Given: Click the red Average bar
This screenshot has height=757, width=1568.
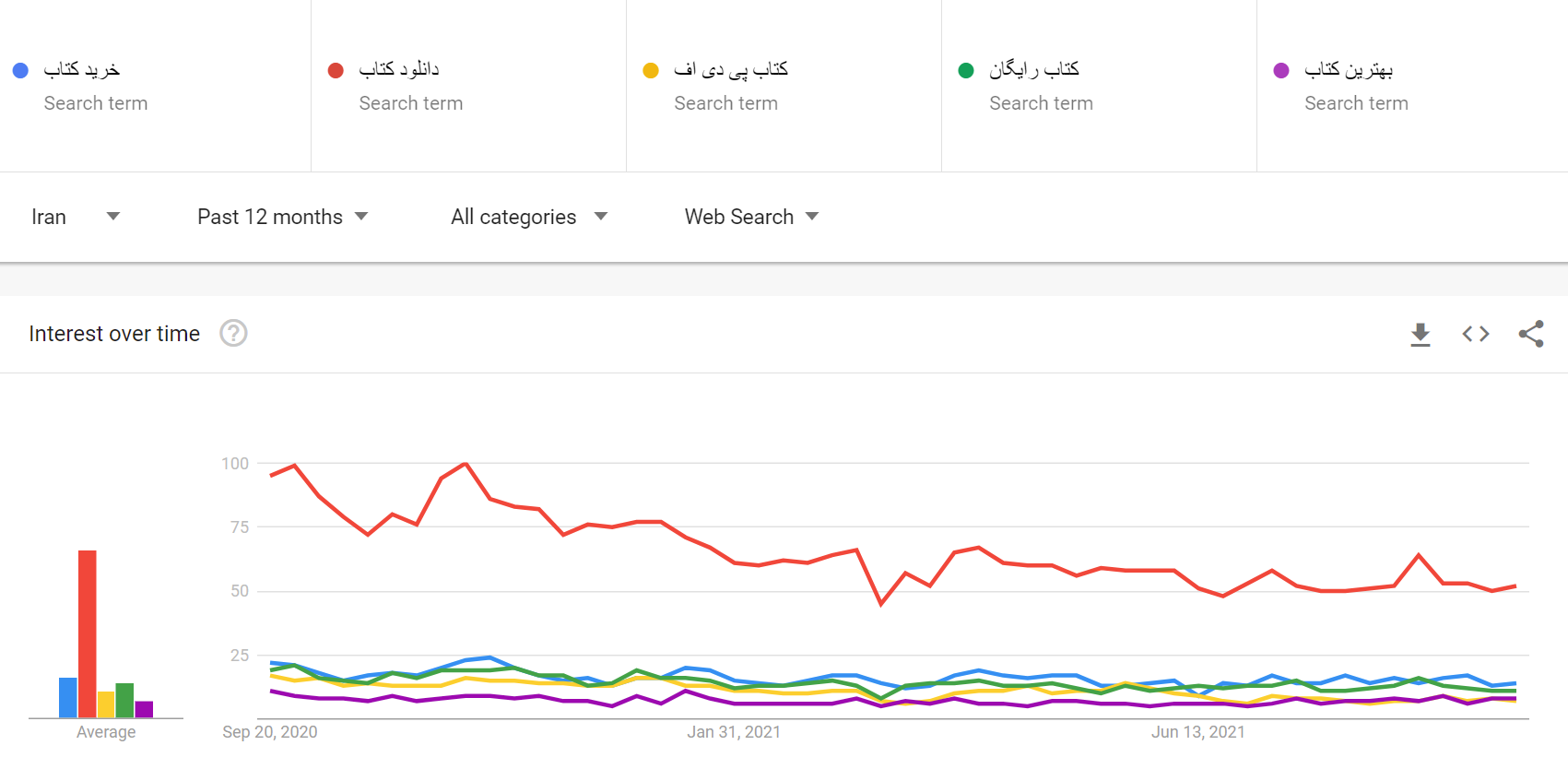Looking at the screenshot, I should click(x=88, y=634).
